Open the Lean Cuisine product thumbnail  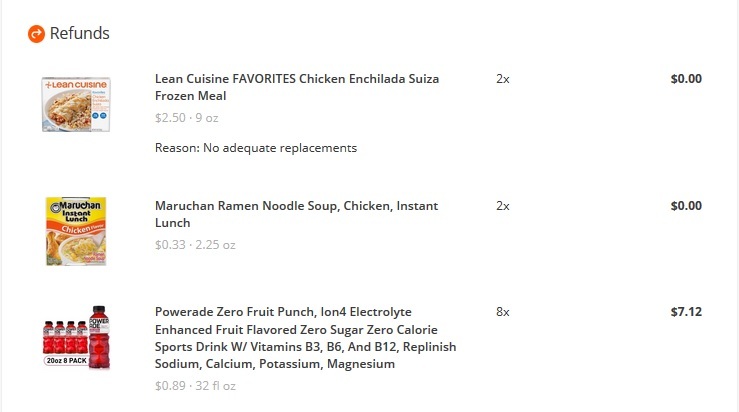(x=76, y=104)
